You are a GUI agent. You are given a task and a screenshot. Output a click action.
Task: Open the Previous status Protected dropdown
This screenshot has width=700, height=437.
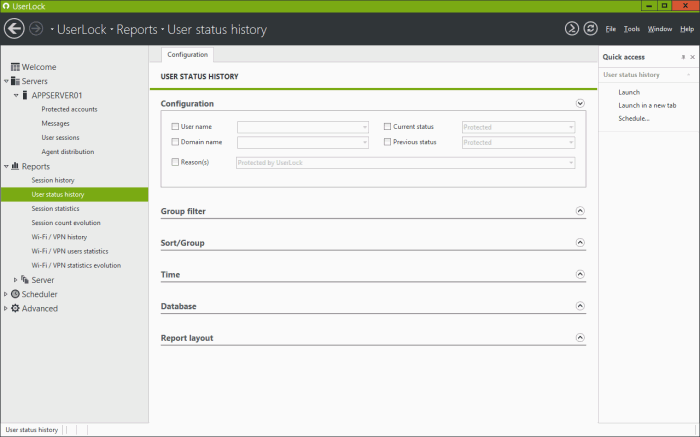click(x=518, y=142)
